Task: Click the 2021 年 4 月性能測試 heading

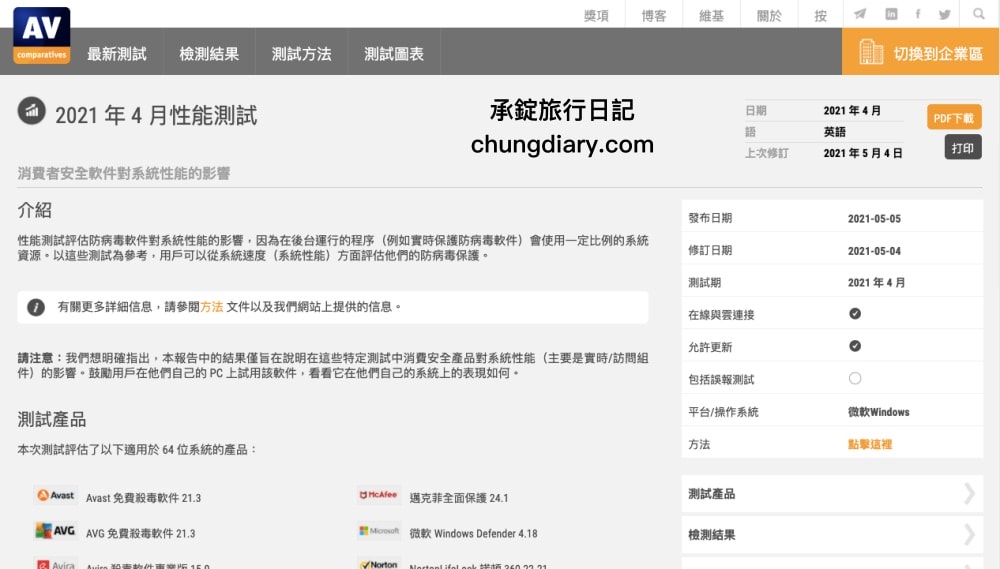Action: click(156, 115)
